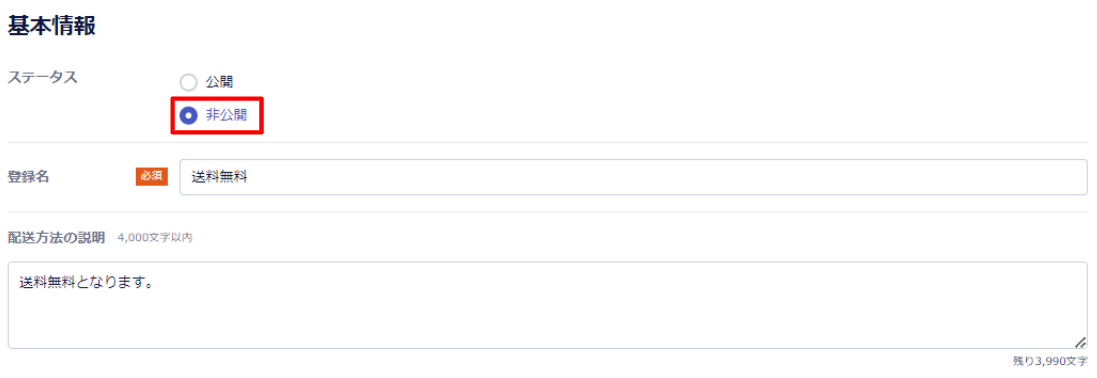Click the ステータス field label
This screenshot has width=1097, height=378.
click(x=42, y=78)
